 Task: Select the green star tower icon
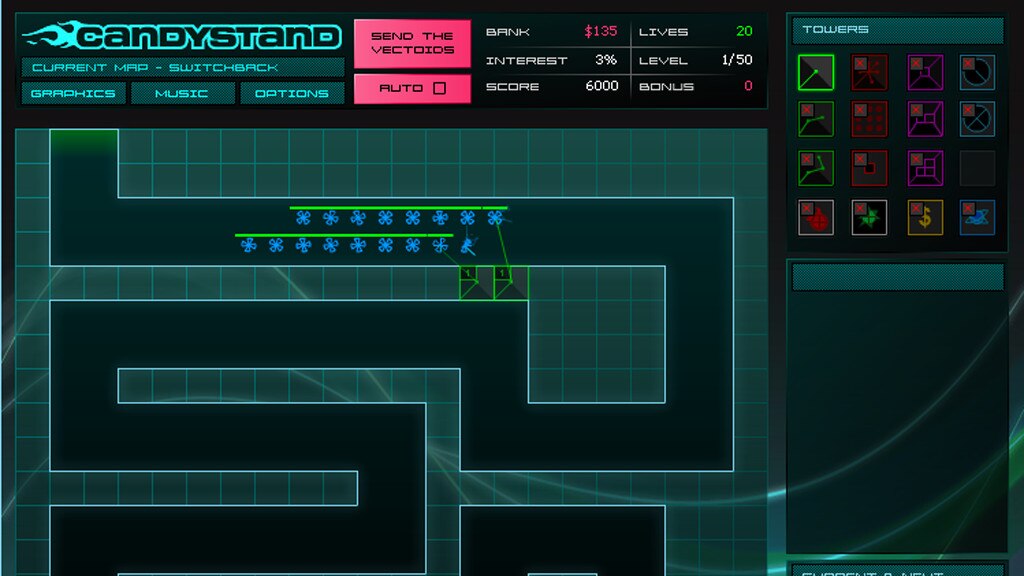tap(869, 217)
